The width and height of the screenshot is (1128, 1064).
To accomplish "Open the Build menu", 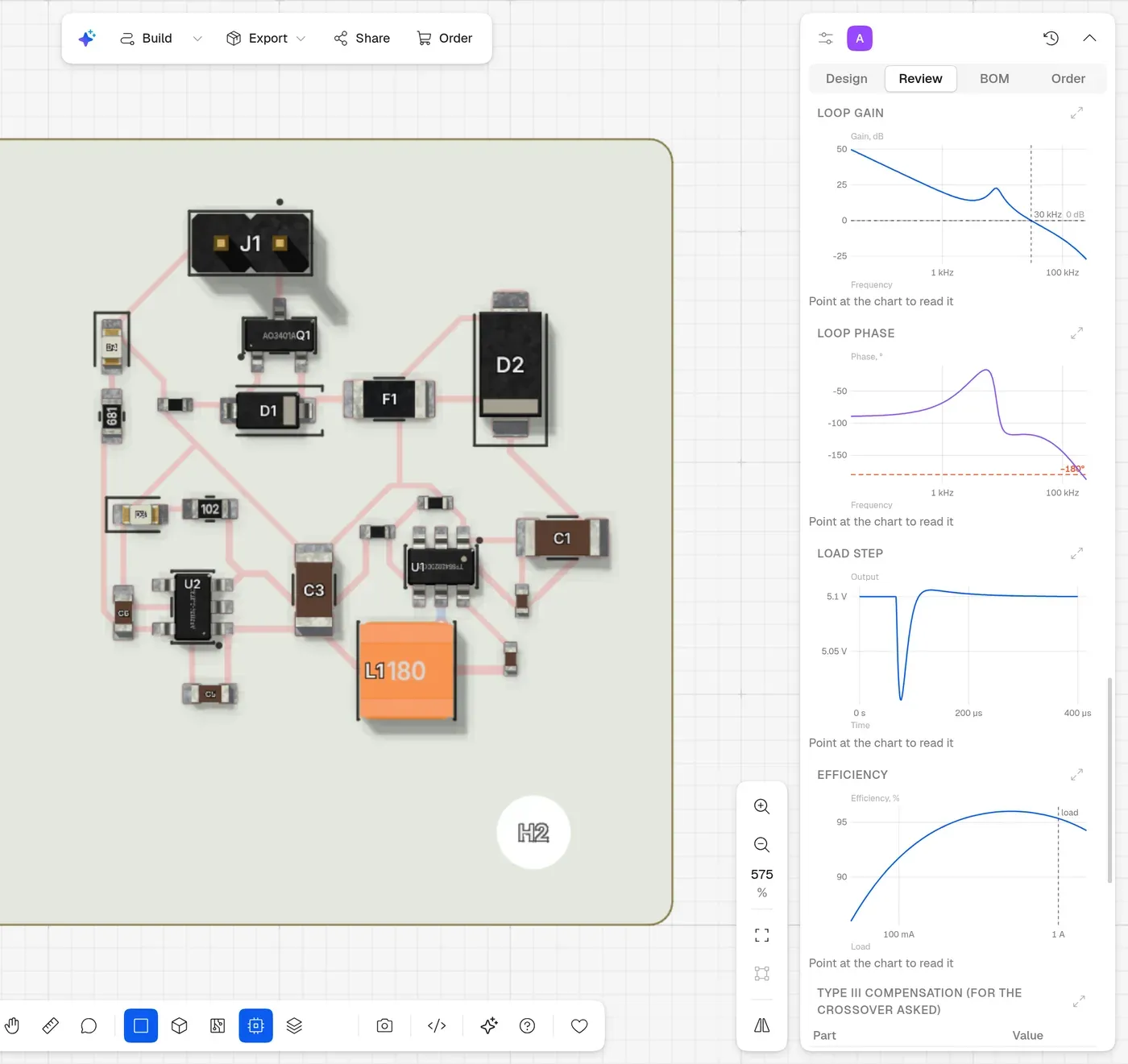I will (146, 38).
